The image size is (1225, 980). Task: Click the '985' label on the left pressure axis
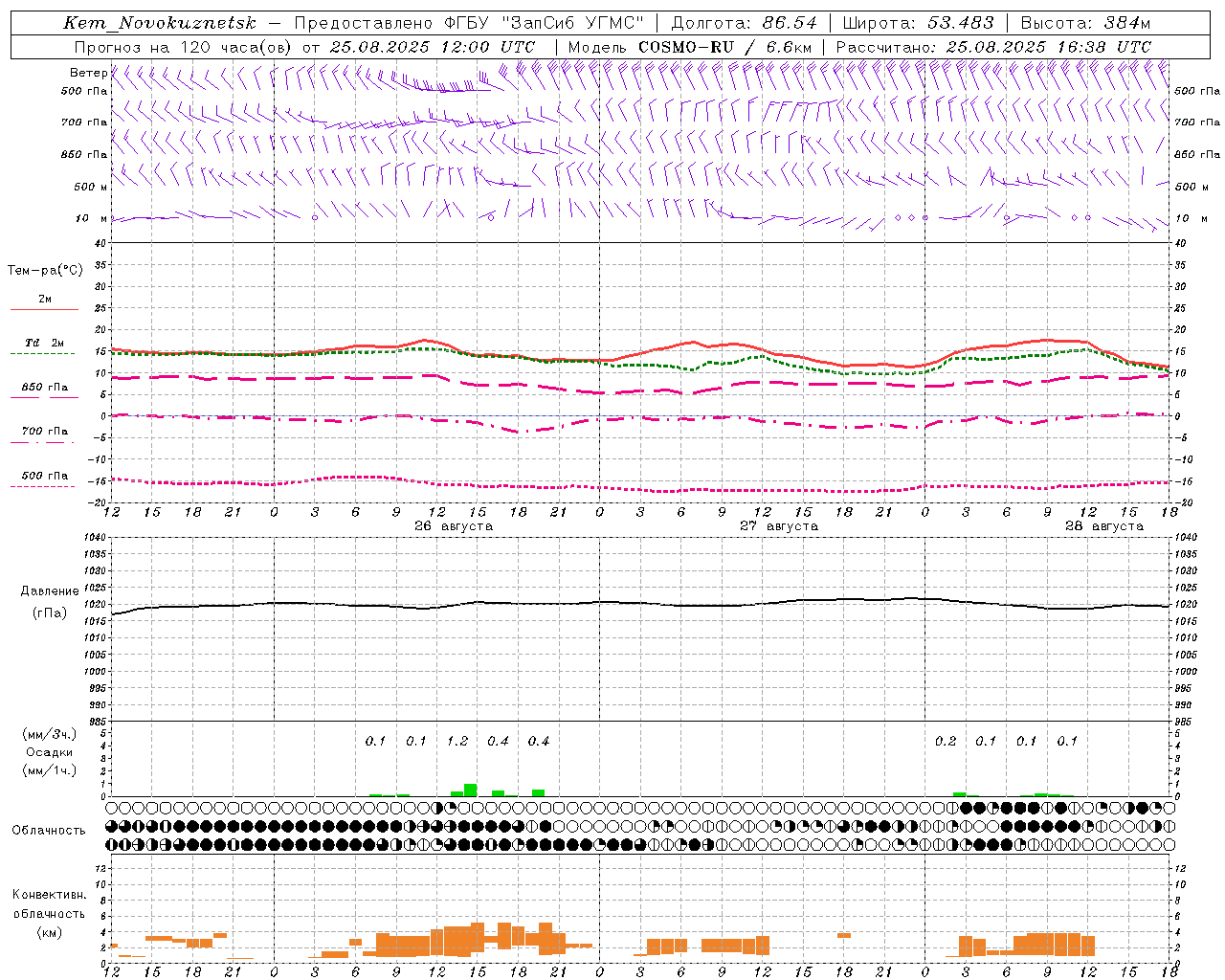click(98, 722)
